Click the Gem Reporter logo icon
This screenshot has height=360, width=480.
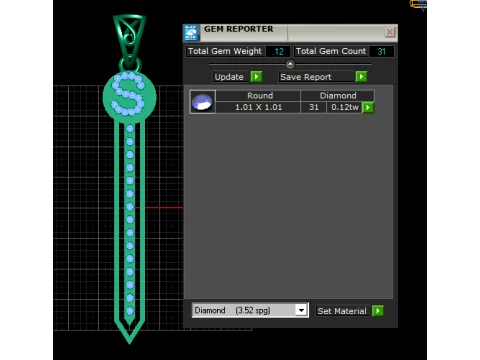191,33
